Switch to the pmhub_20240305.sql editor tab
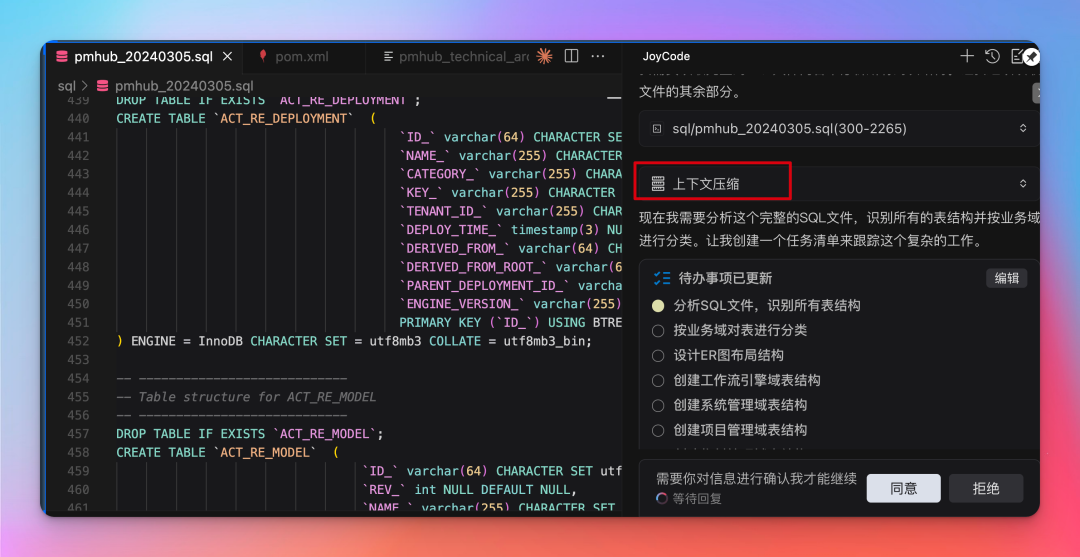This screenshot has height=557, width=1080. 143,56
